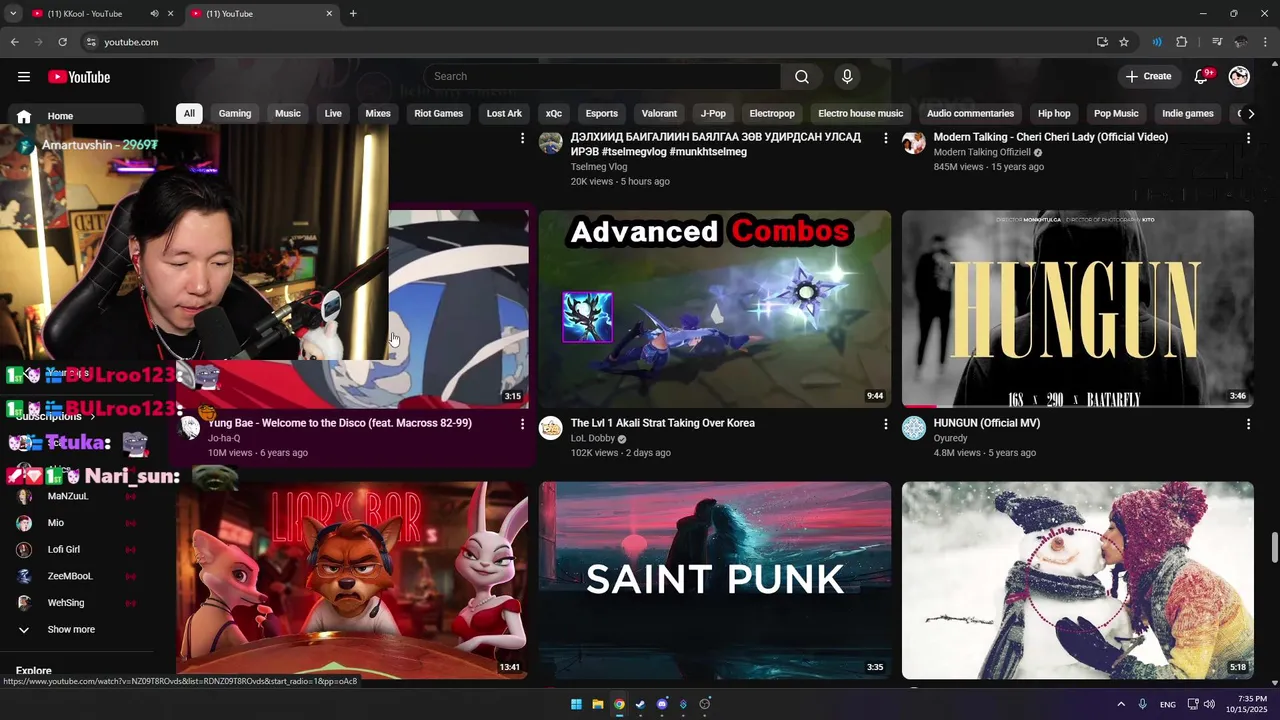Open WehSing subscription

66,603
